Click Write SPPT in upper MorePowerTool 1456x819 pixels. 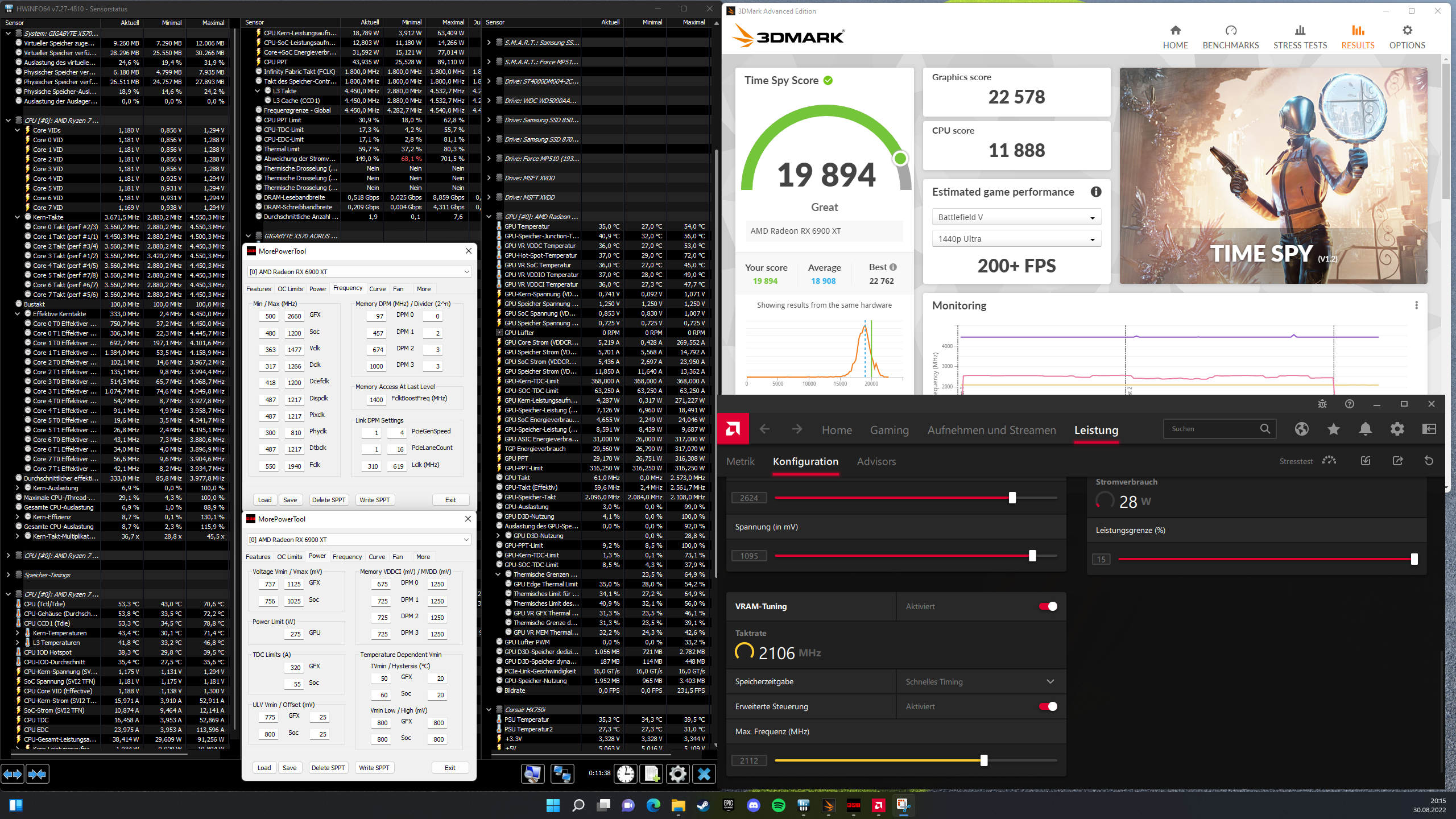pyautogui.click(x=374, y=500)
